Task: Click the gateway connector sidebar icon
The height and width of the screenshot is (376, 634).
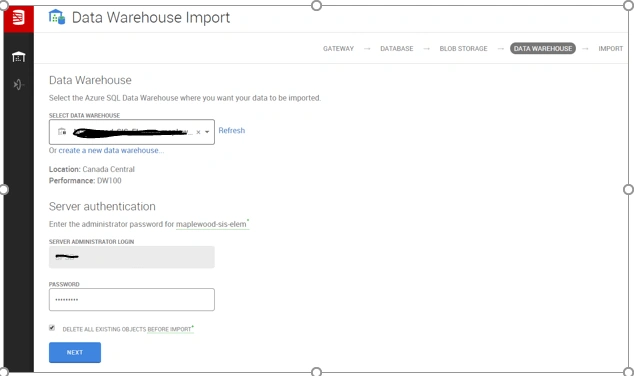Action: pos(19,84)
